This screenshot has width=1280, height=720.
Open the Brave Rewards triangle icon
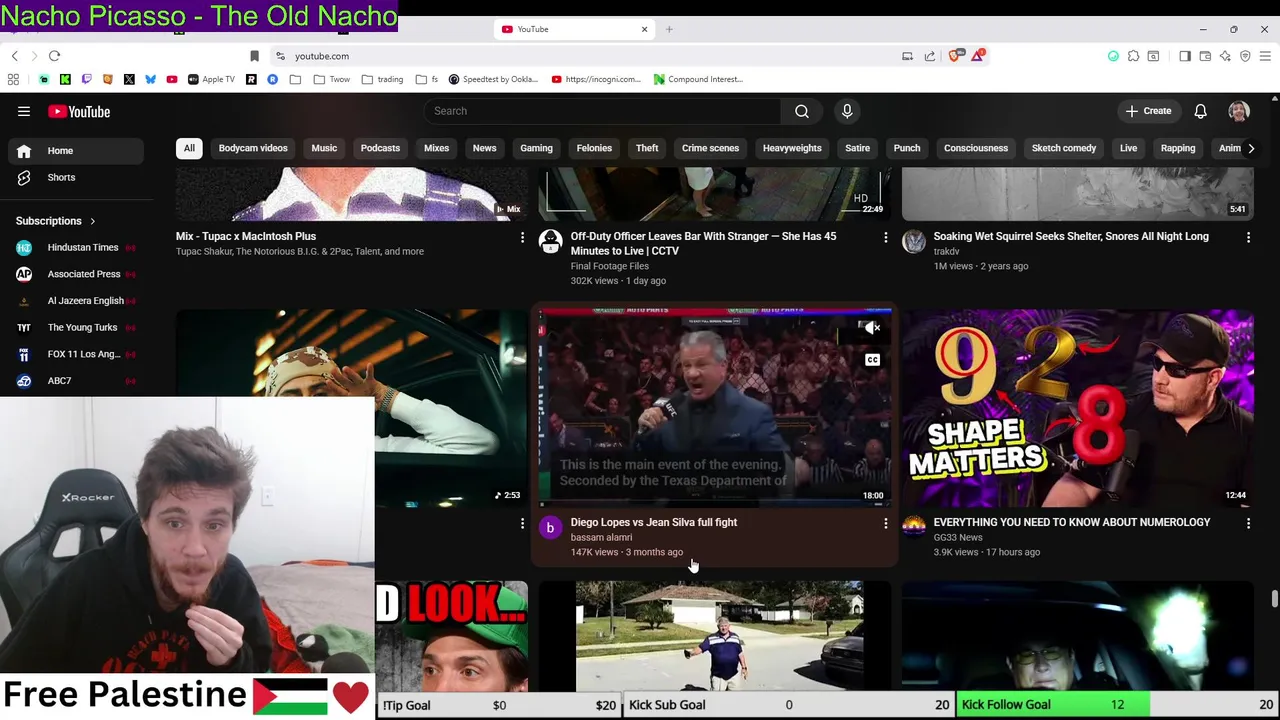[977, 56]
